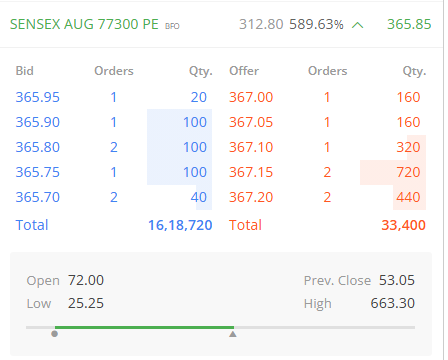The width and height of the screenshot is (448, 360).
Task: Click the gray open-price dot on range bar
Action: [55, 334]
